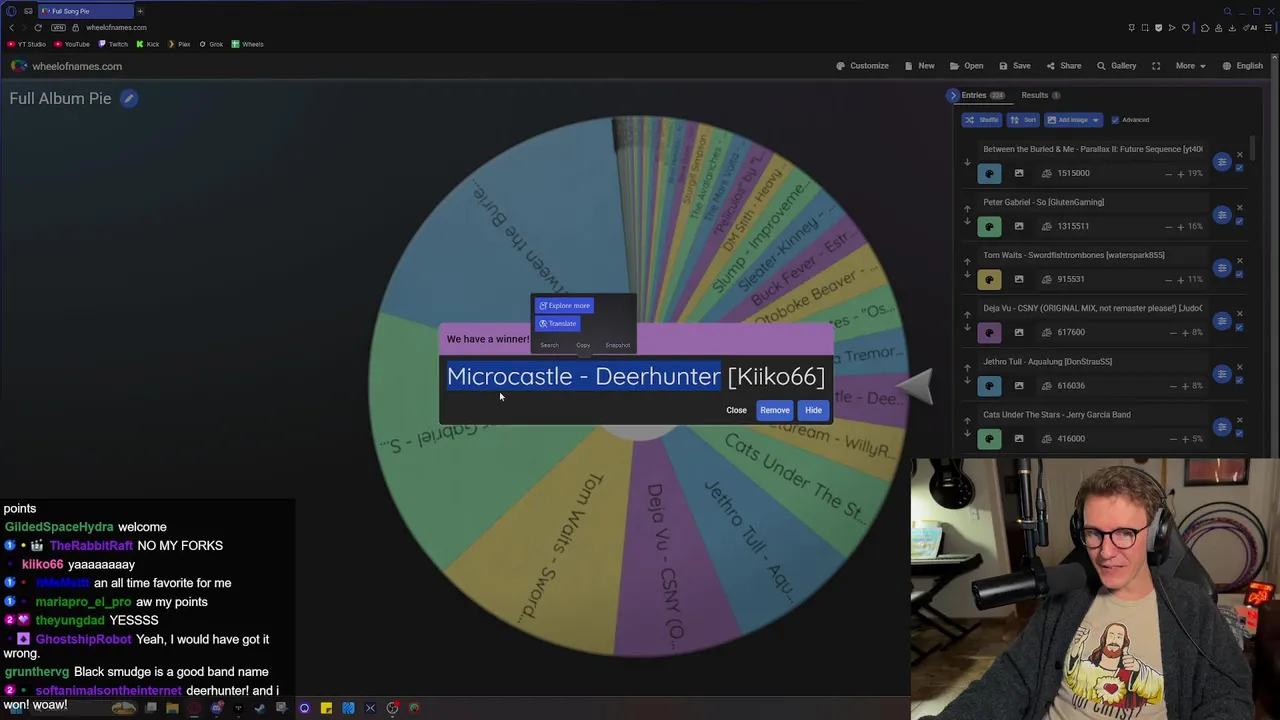Image resolution: width=1280 pixels, height=720 pixels.
Task: Share the wheel
Action: coord(1063,66)
